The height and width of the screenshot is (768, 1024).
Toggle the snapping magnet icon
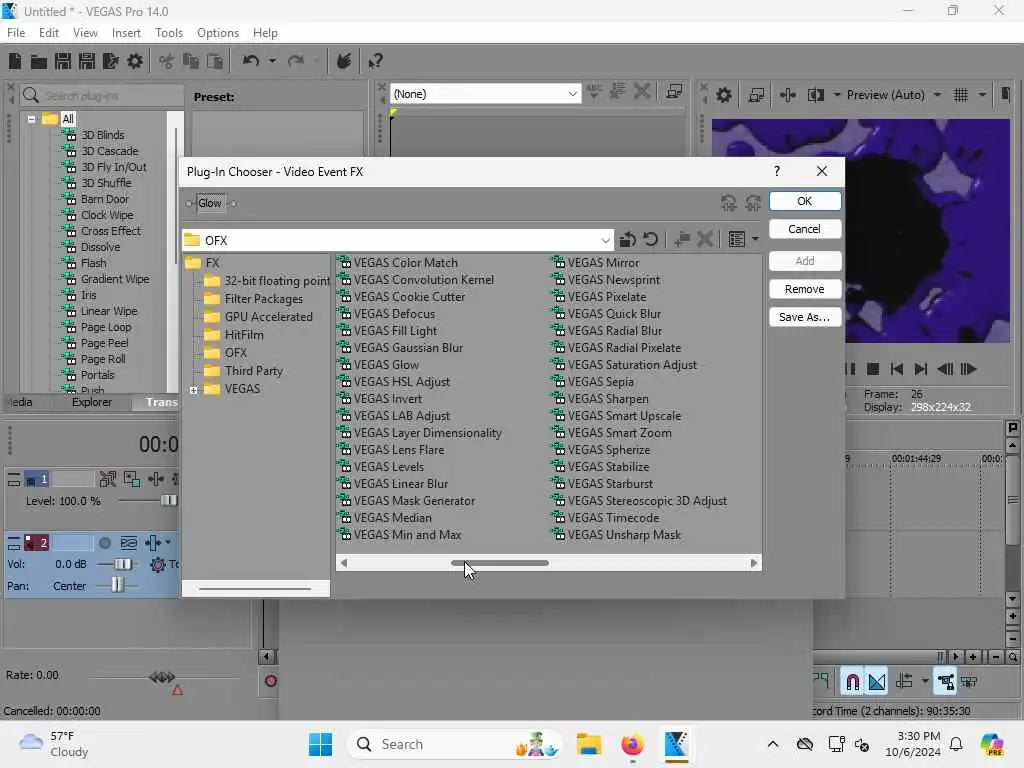coord(852,682)
